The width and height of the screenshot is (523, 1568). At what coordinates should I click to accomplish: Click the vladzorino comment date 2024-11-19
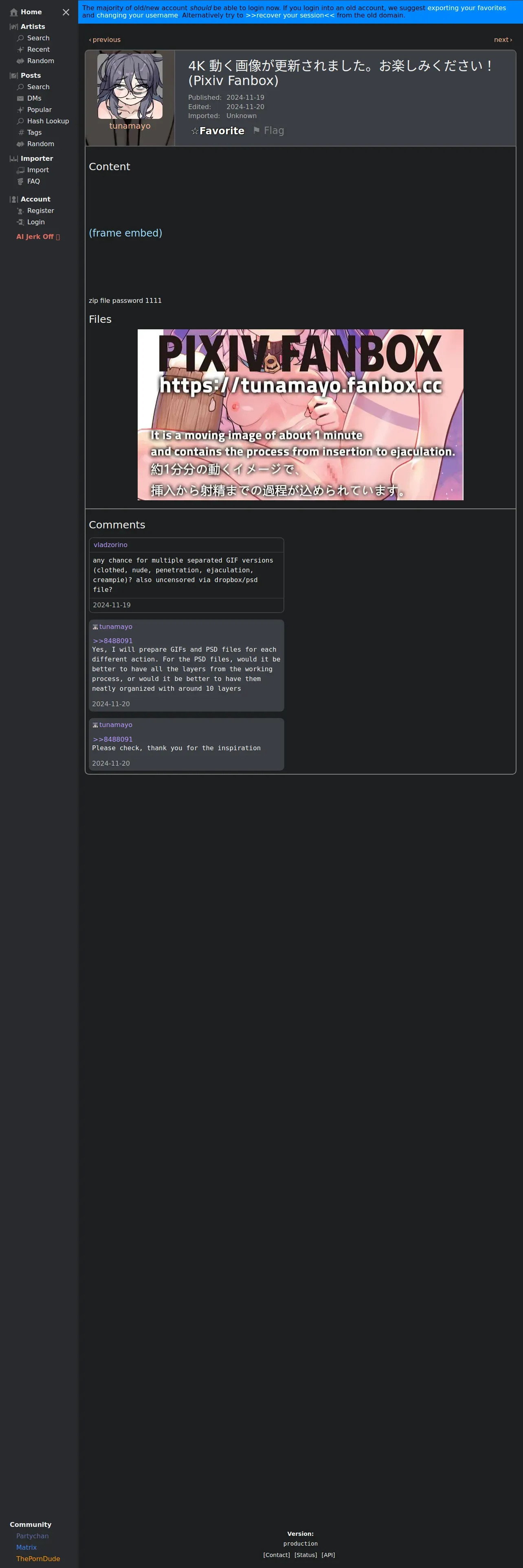click(112, 605)
